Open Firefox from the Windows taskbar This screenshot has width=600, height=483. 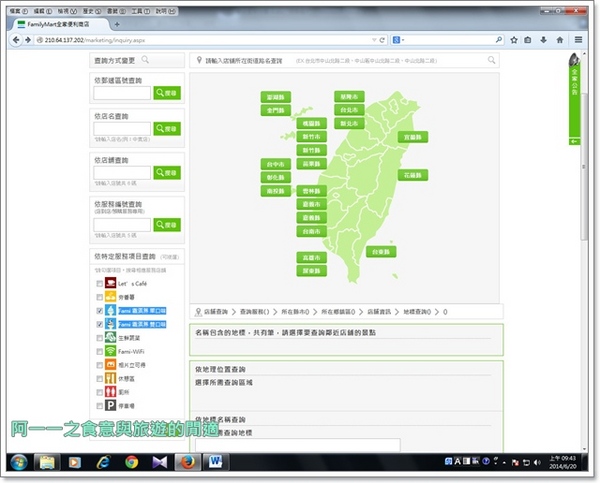click(188, 462)
